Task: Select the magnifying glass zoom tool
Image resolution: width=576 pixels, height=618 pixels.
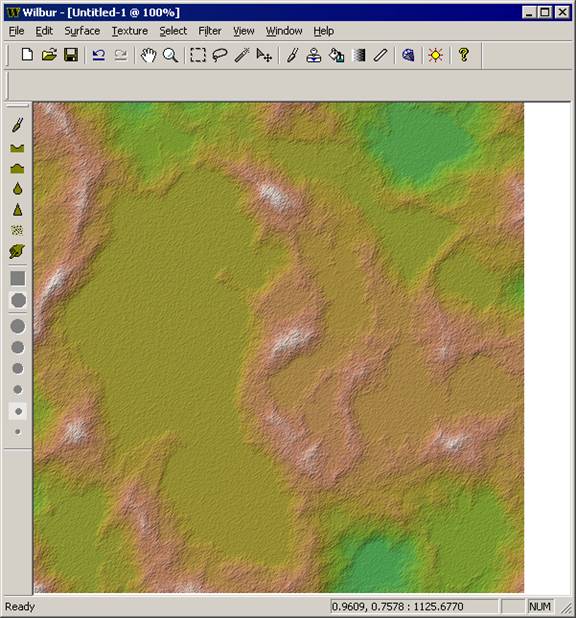Action: pos(170,55)
